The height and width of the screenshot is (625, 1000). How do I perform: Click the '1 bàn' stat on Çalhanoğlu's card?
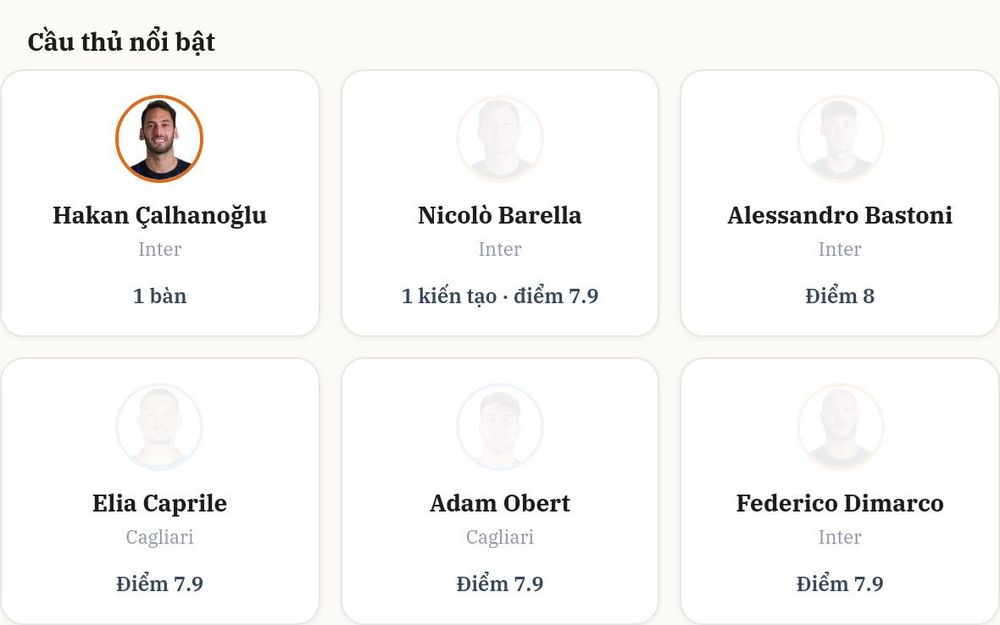pyautogui.click(x=159, y=296)
